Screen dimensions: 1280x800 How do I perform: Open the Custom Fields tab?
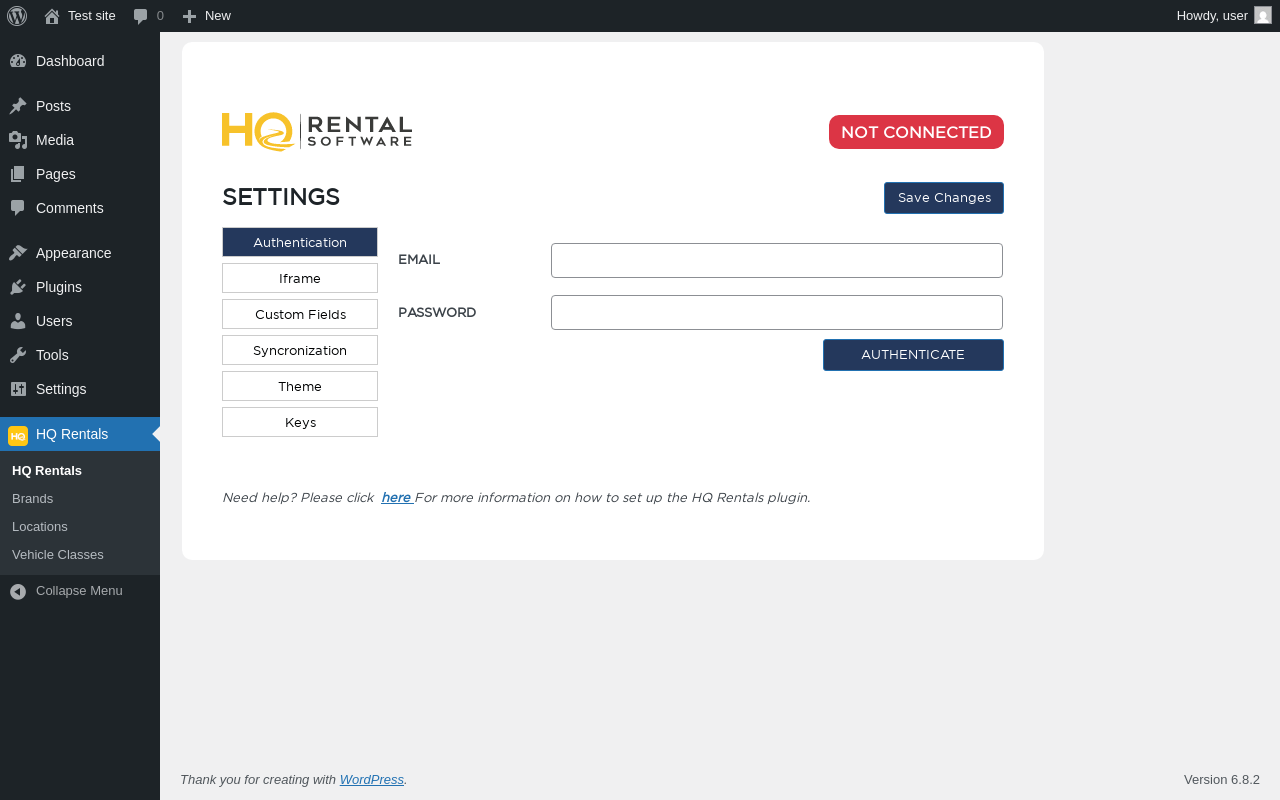click(x=300, y=314)
